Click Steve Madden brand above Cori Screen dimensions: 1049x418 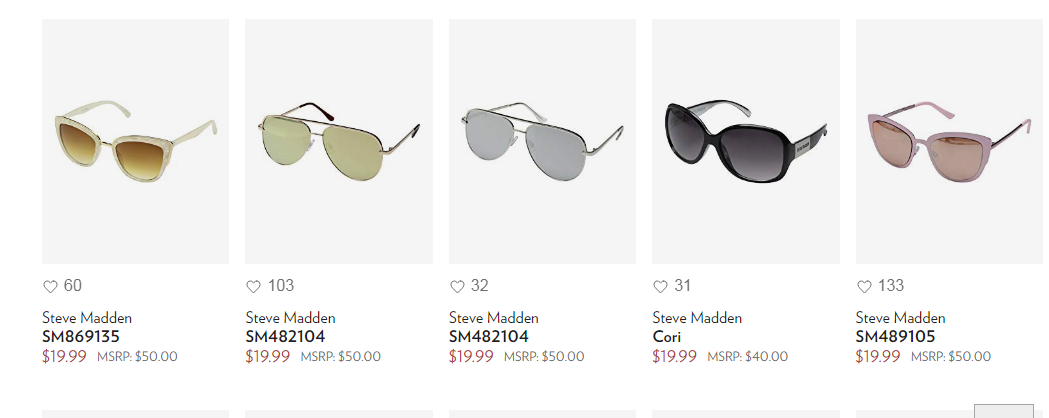click(697, 318)
